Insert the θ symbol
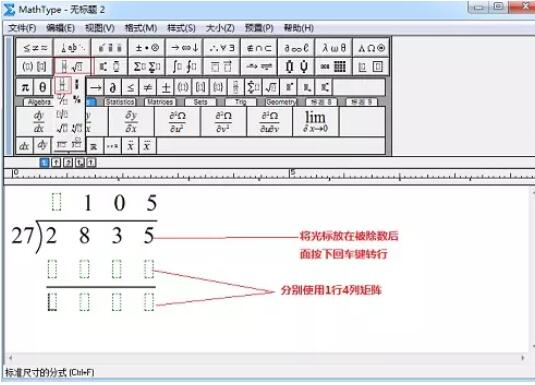Viewport: 535px width, 385px height. pyautogui.click(x=43, y=87)
